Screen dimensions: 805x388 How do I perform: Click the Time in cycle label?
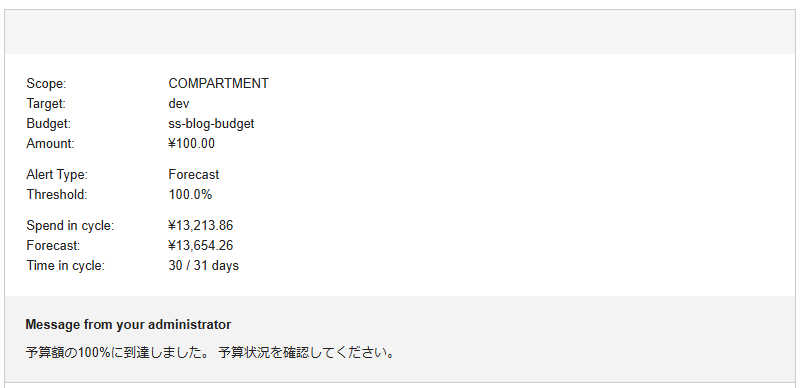click(65, 265)
